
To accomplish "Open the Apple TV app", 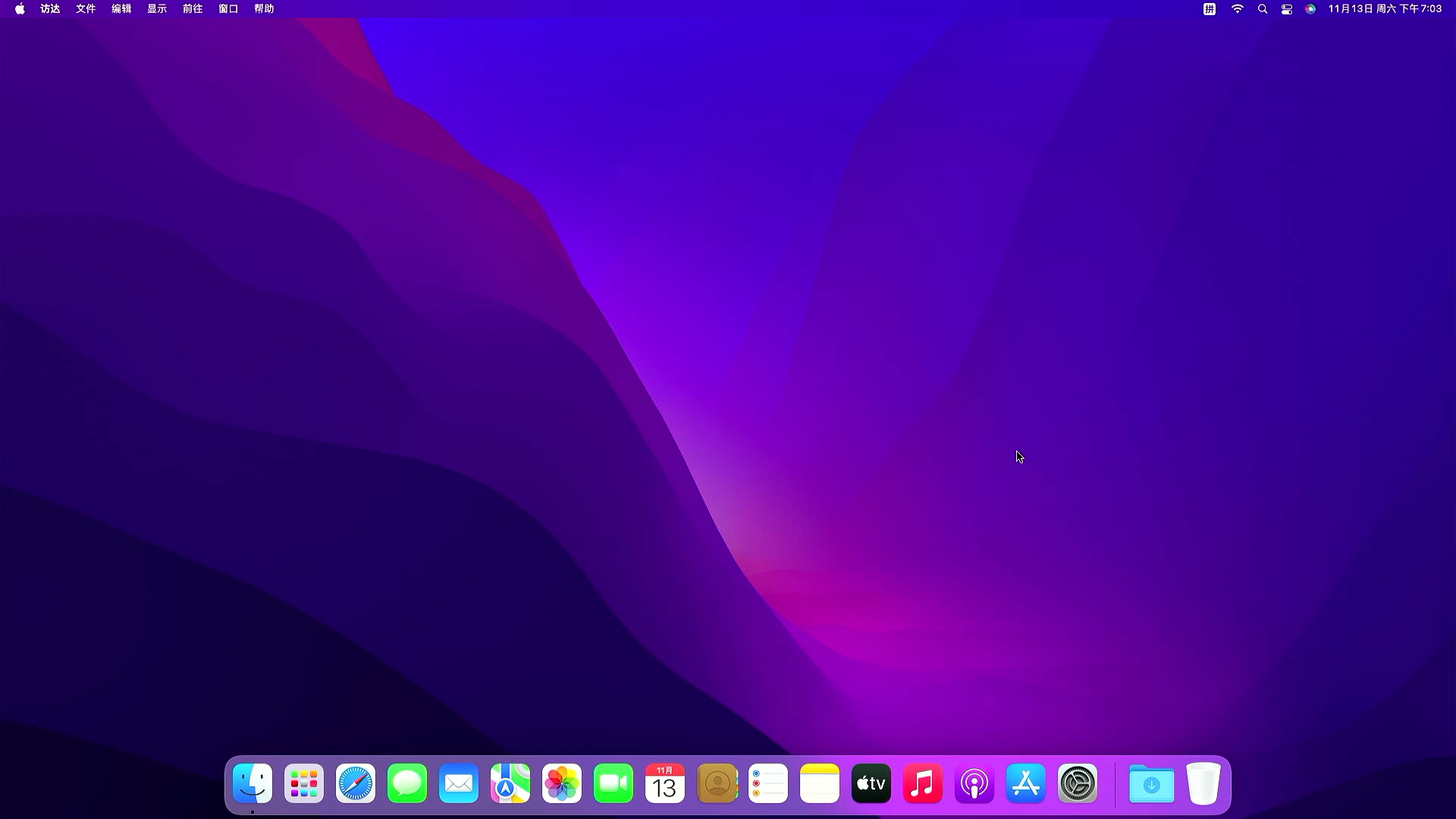I will click(x=871, y=783).
